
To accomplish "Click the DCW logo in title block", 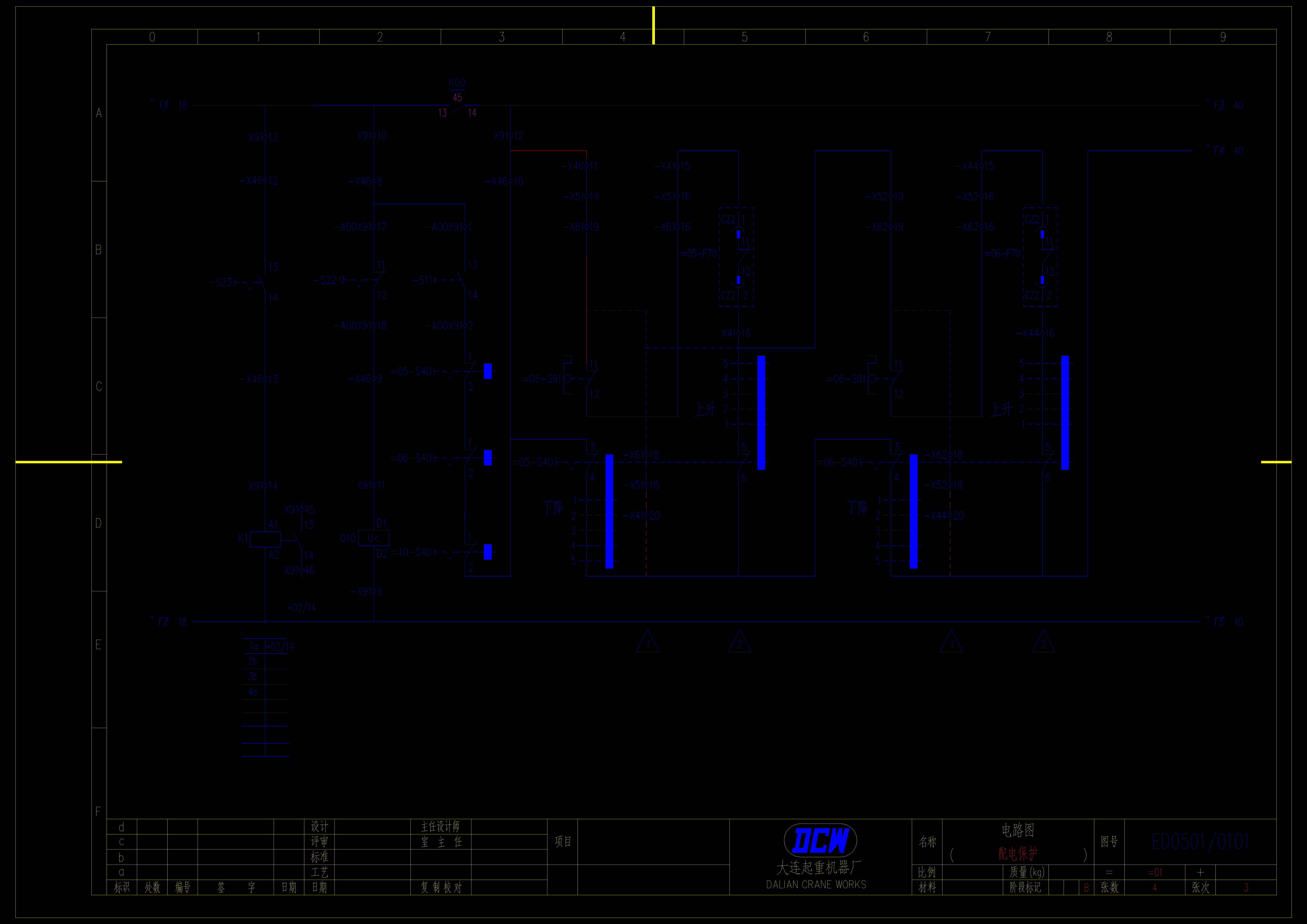I will 820,840.
